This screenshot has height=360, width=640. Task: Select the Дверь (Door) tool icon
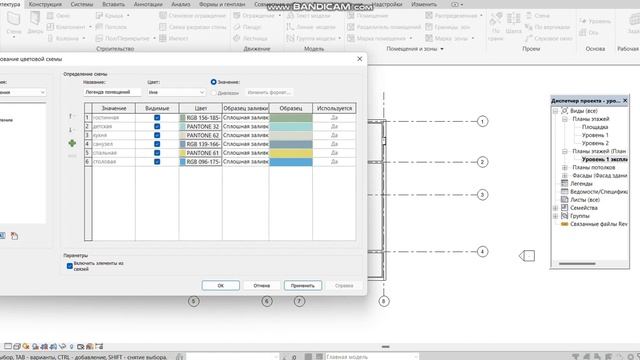coord(35,19)
